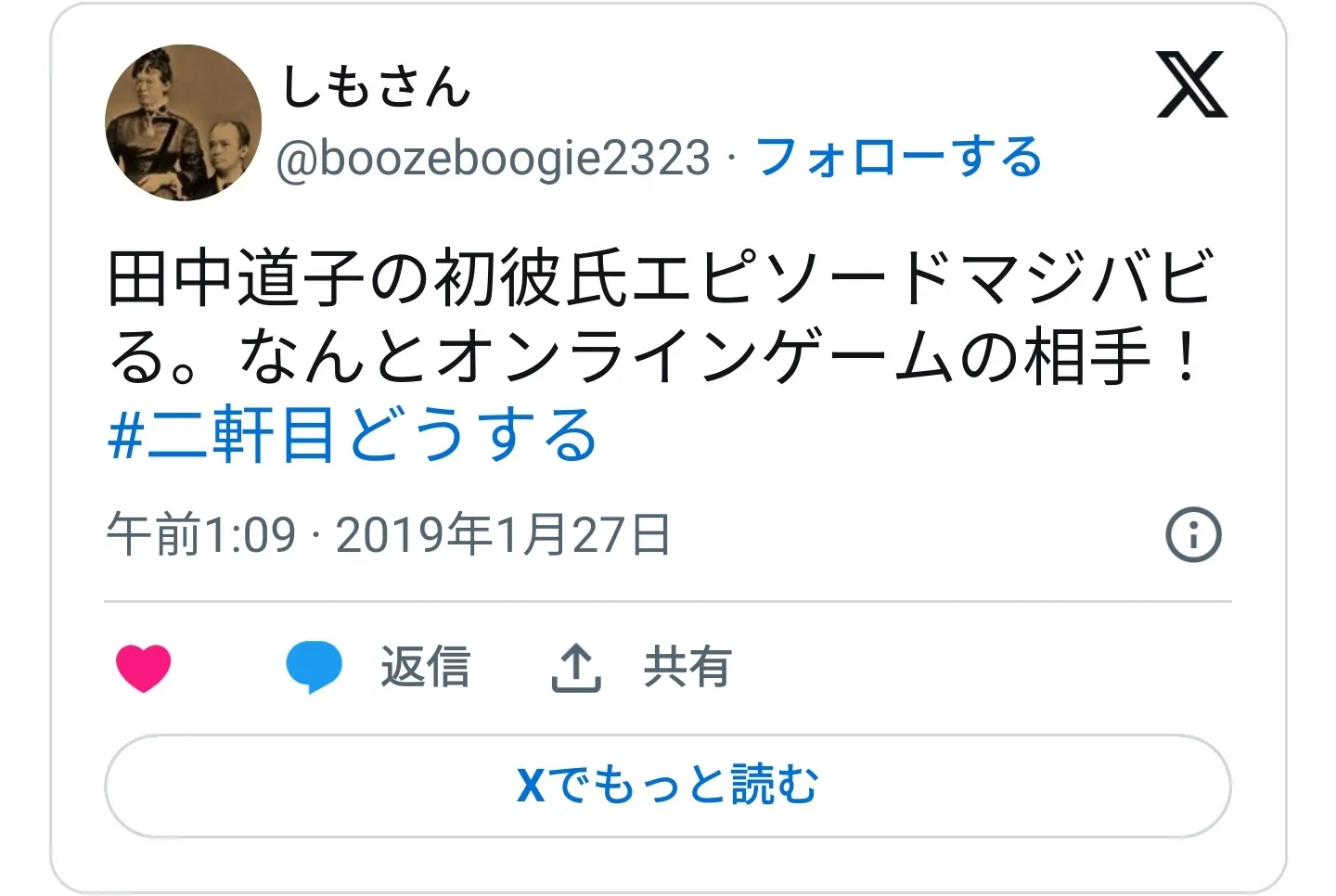Click the divider line above the action row
The image size is (1336, 896).
pyautogui.click(x=668, y=601)
